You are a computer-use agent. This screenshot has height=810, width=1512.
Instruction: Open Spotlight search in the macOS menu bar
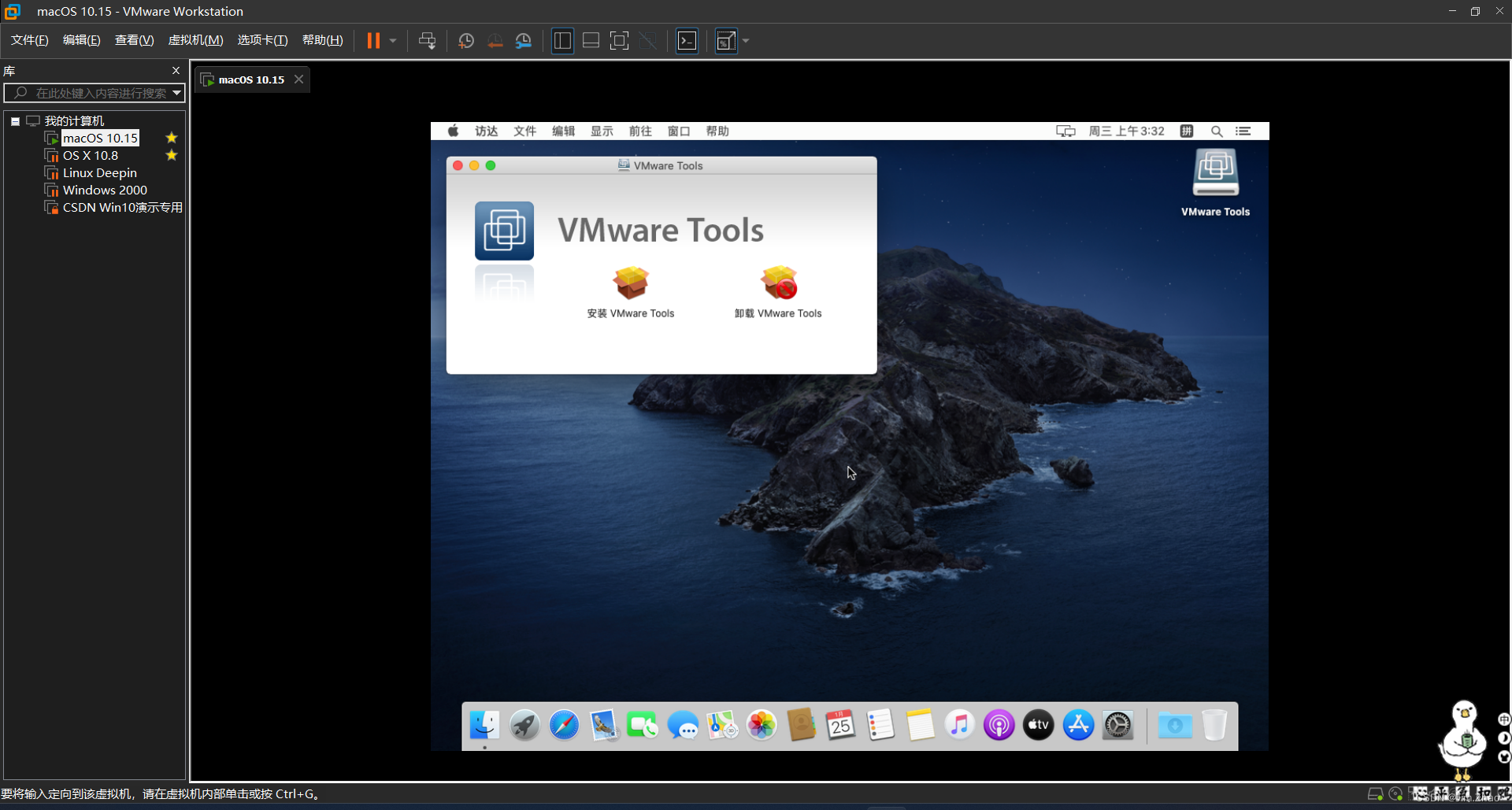[1217, 131]
